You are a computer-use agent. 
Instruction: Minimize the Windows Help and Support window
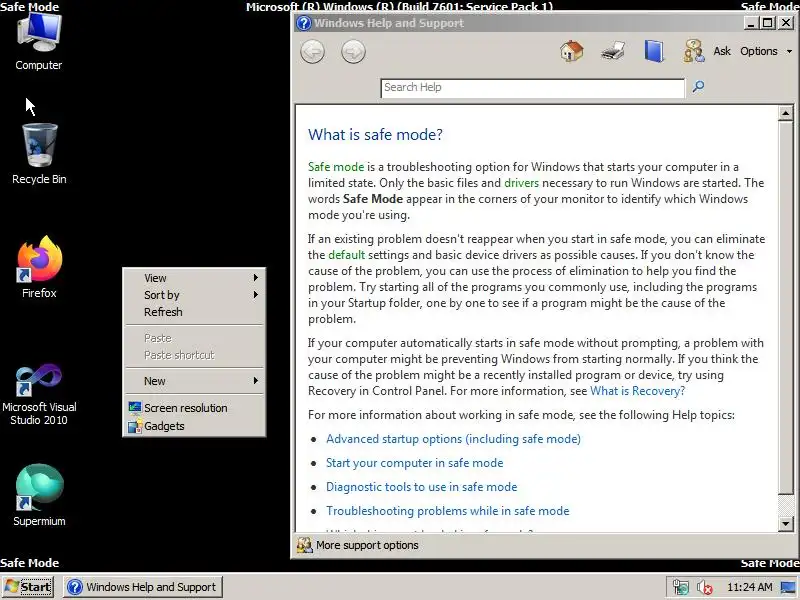tap(750, 23)
